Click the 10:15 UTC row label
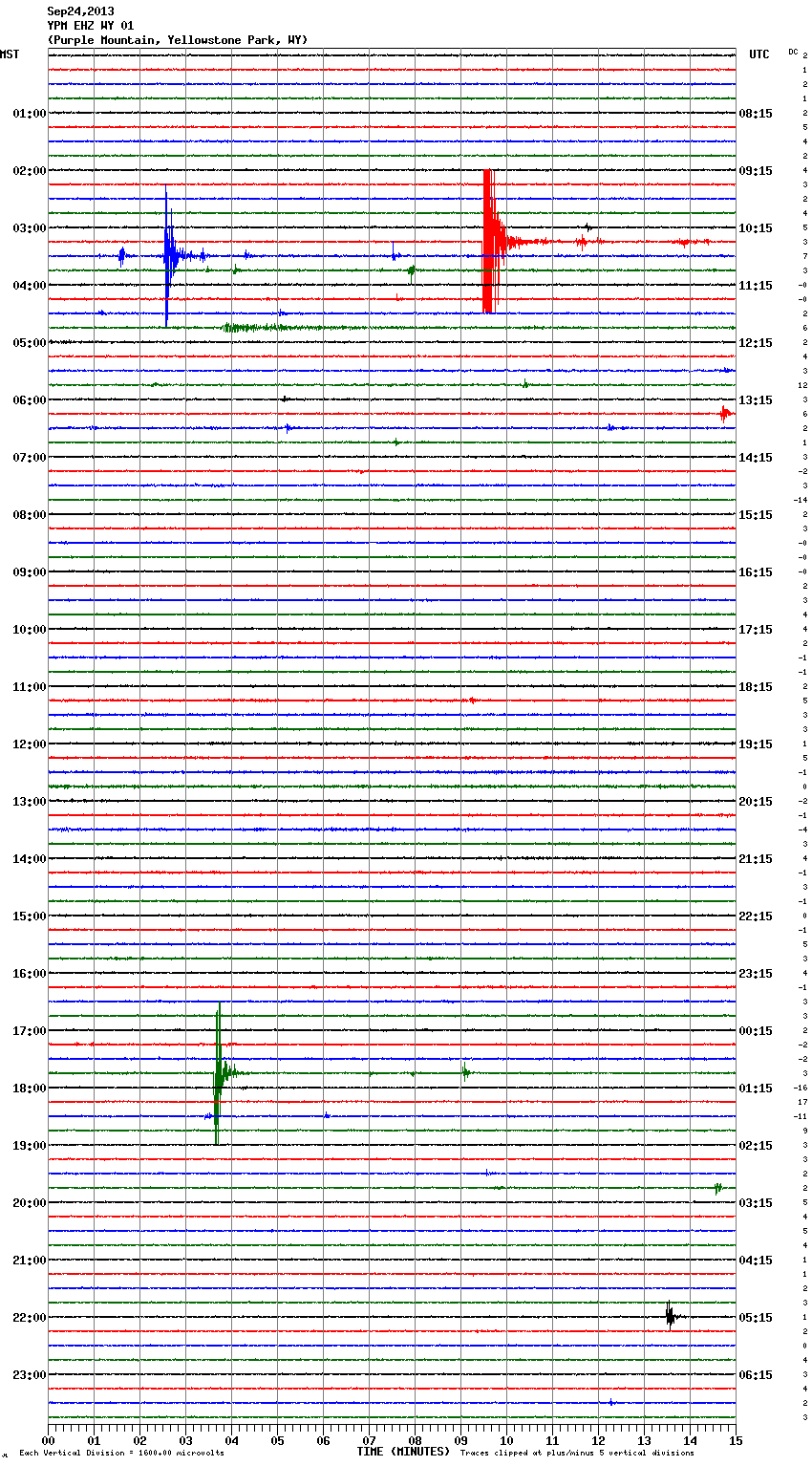 [x=756, y=228]
